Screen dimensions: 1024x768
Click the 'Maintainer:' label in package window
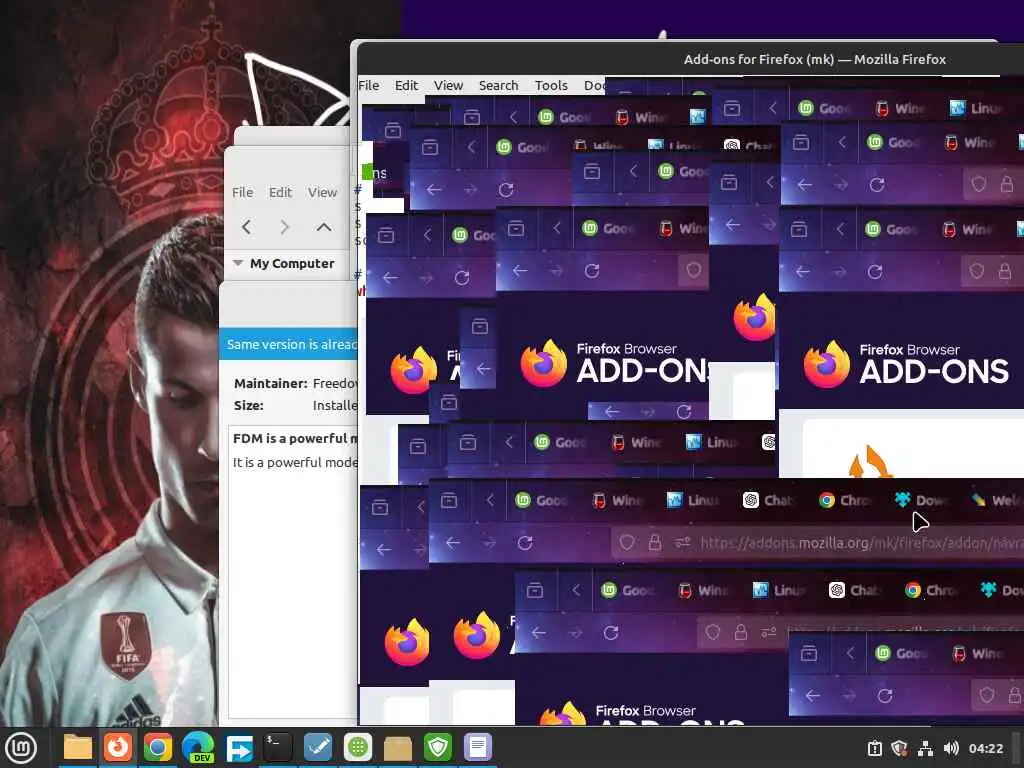pos(270,384)
